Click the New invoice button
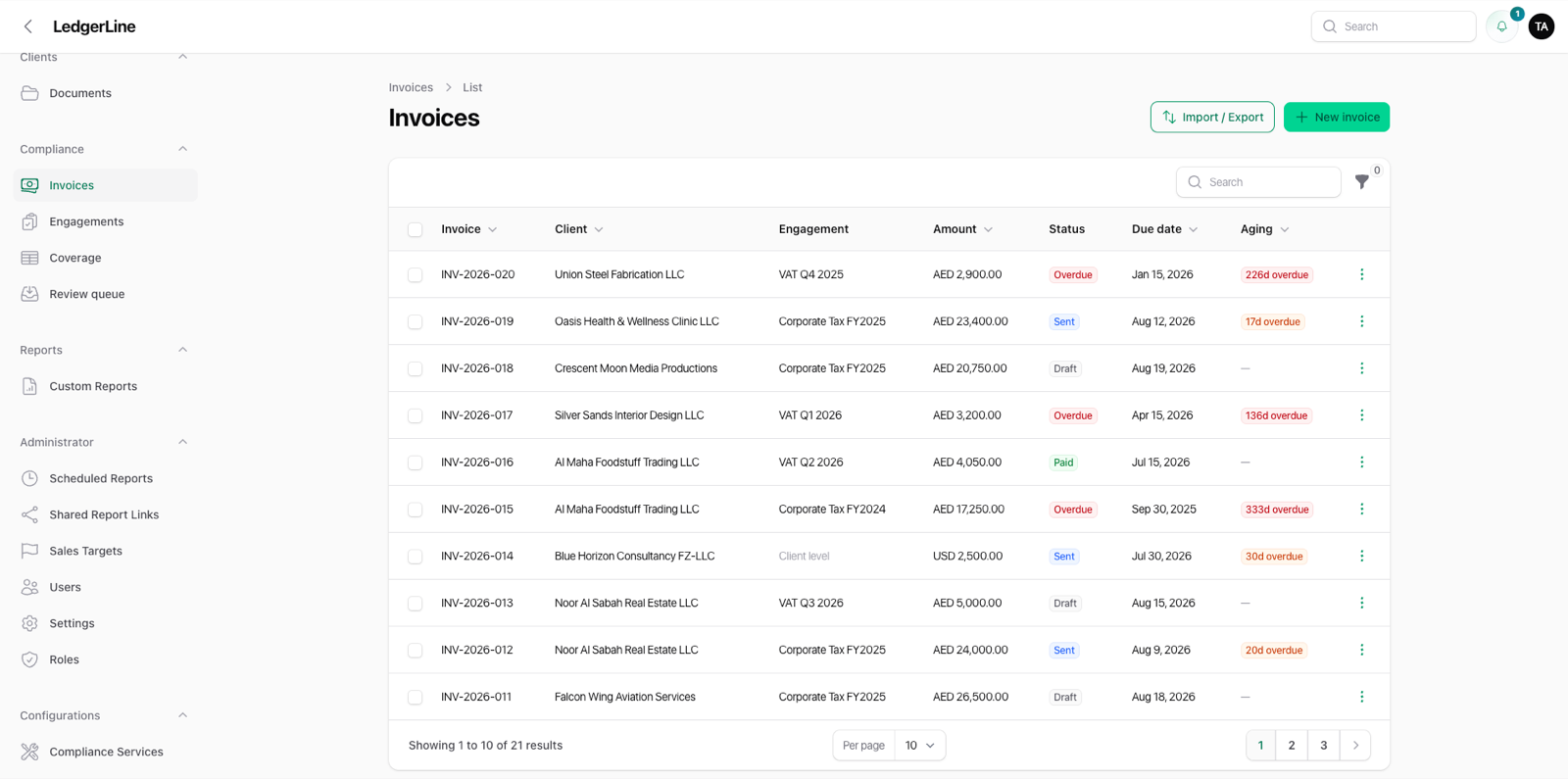The image size is (1568, 779). [x=1337, y=117]
